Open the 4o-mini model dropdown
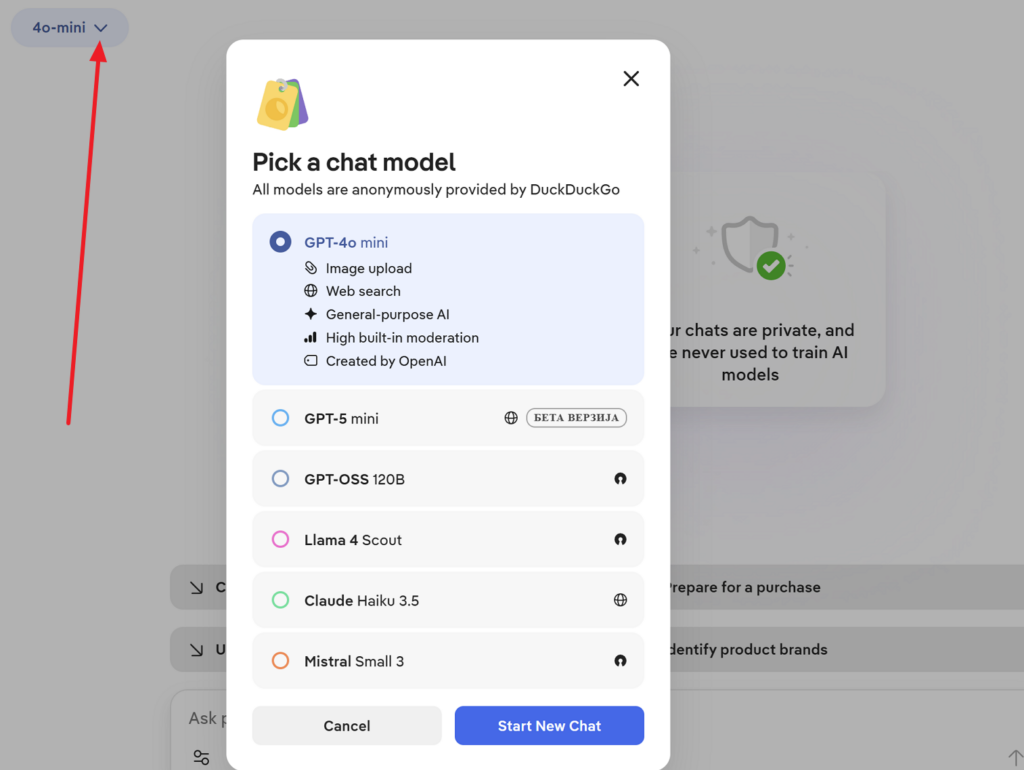 click(x=70, y=28)
